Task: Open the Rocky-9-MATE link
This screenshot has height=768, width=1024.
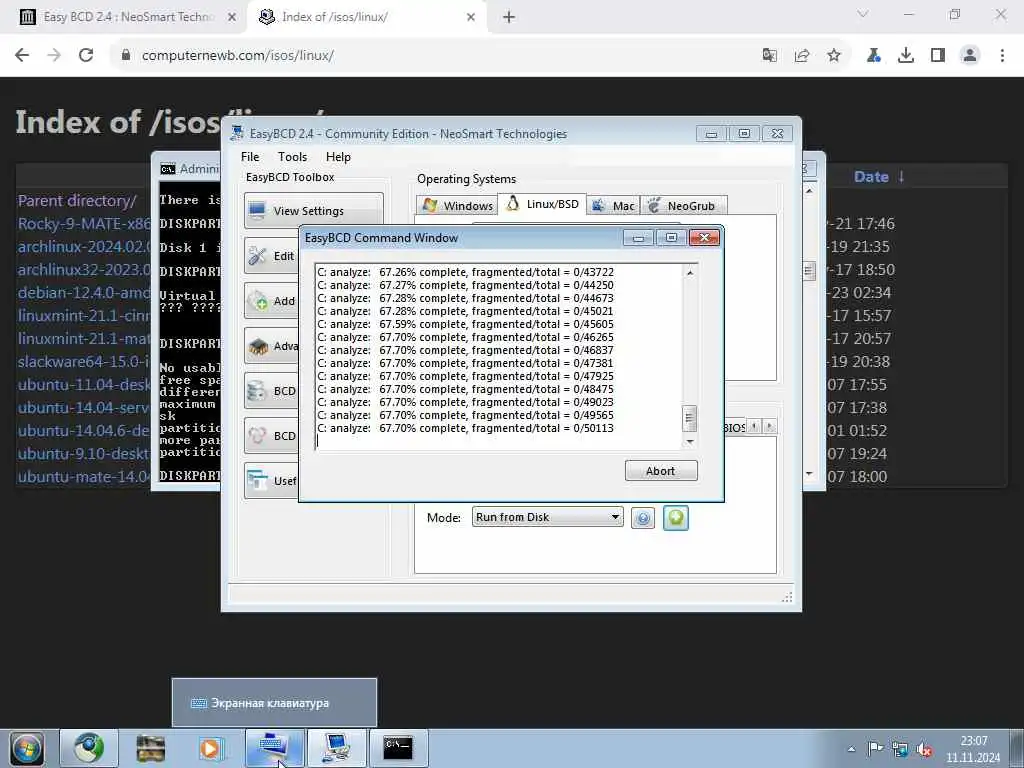Action: pyautogui.click(x=84, y=223)
